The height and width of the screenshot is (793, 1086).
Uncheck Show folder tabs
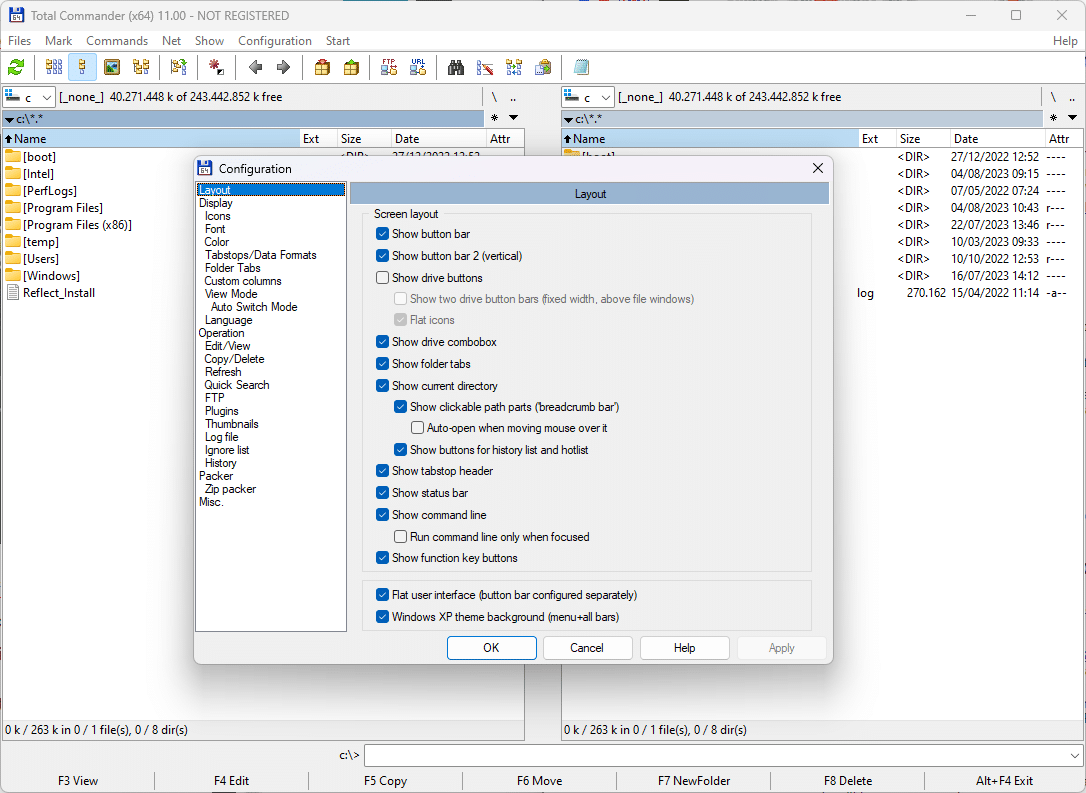tap(383, 364)
